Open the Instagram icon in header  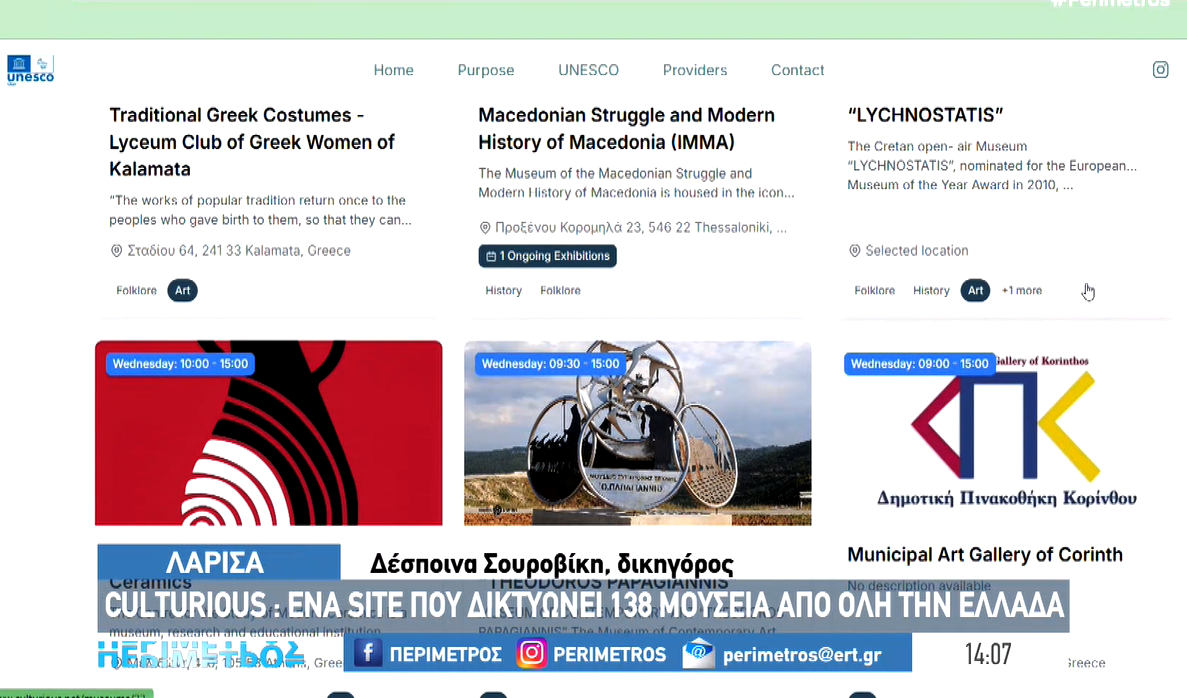point(1160,70)
